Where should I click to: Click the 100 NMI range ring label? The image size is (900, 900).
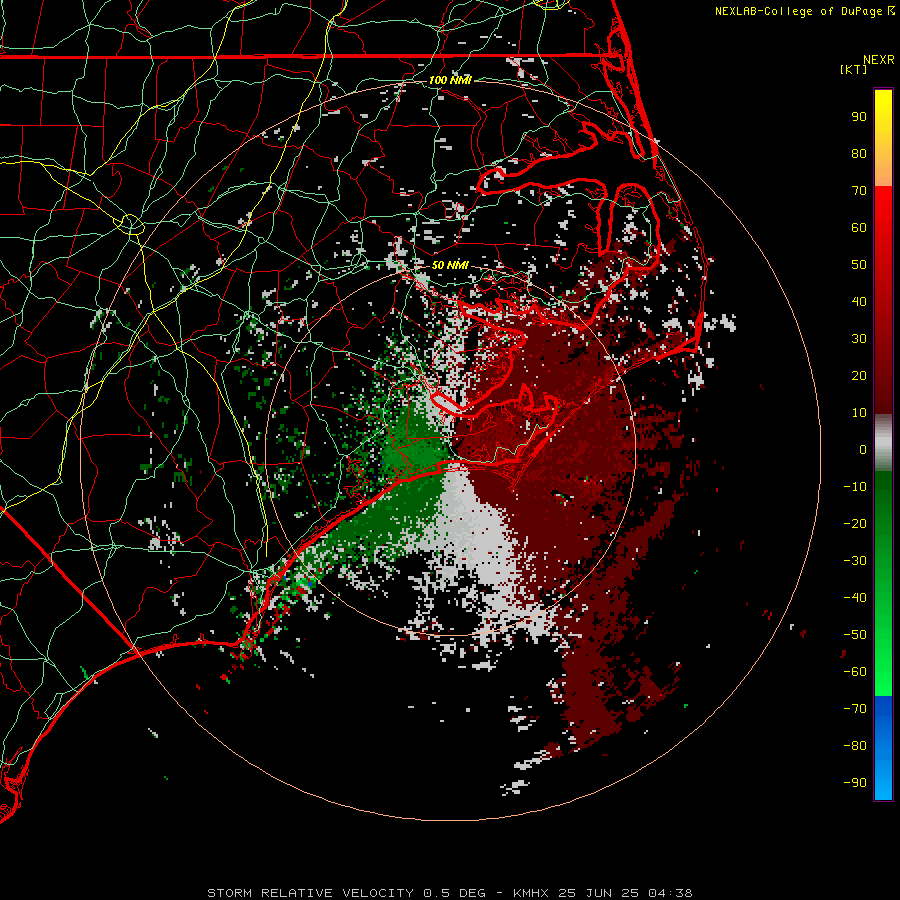pos(450,80)
